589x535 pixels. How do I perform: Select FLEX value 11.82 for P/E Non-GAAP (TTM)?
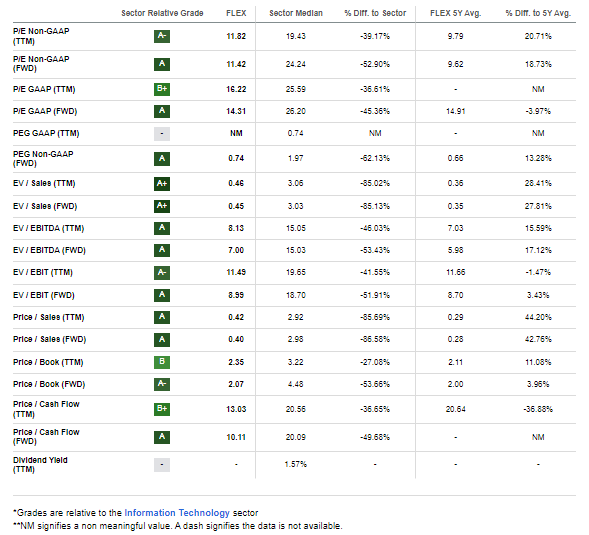pos(236,36)
